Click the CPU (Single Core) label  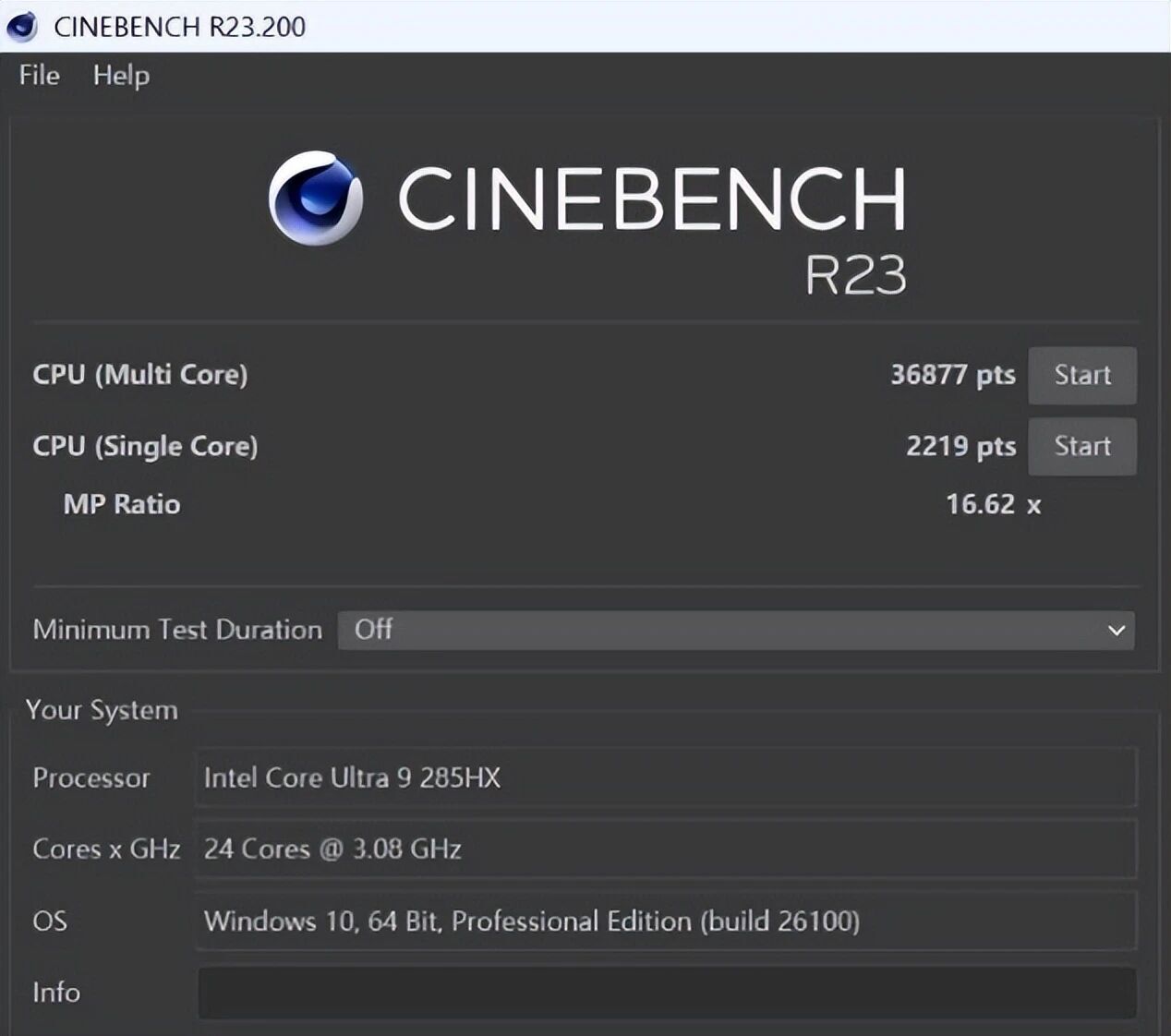point(145,446)
